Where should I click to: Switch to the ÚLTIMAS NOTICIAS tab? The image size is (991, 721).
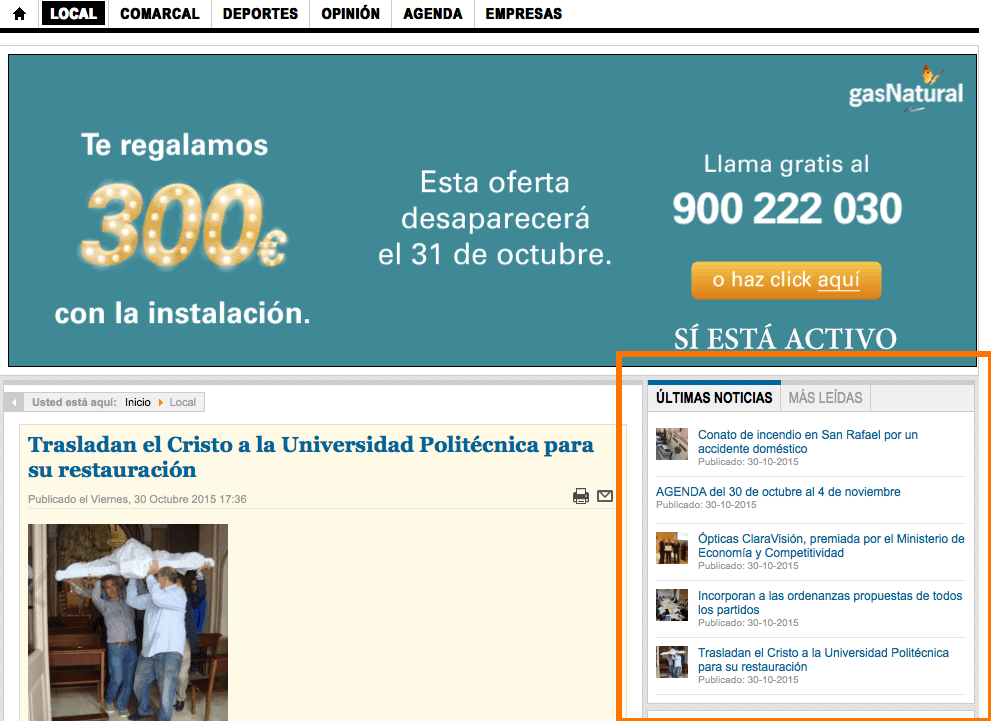click(x=714, y=397)
